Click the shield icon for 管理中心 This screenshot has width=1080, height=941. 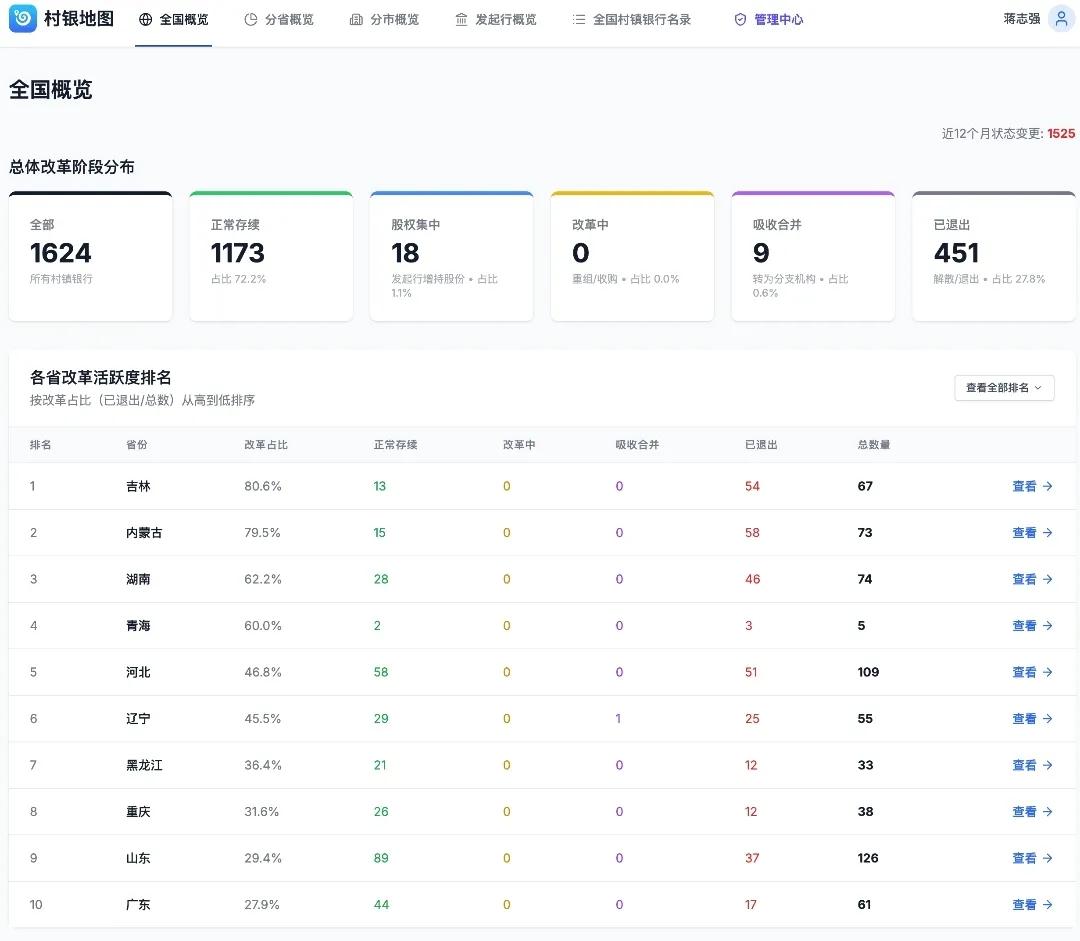click(x=740, y=20)
